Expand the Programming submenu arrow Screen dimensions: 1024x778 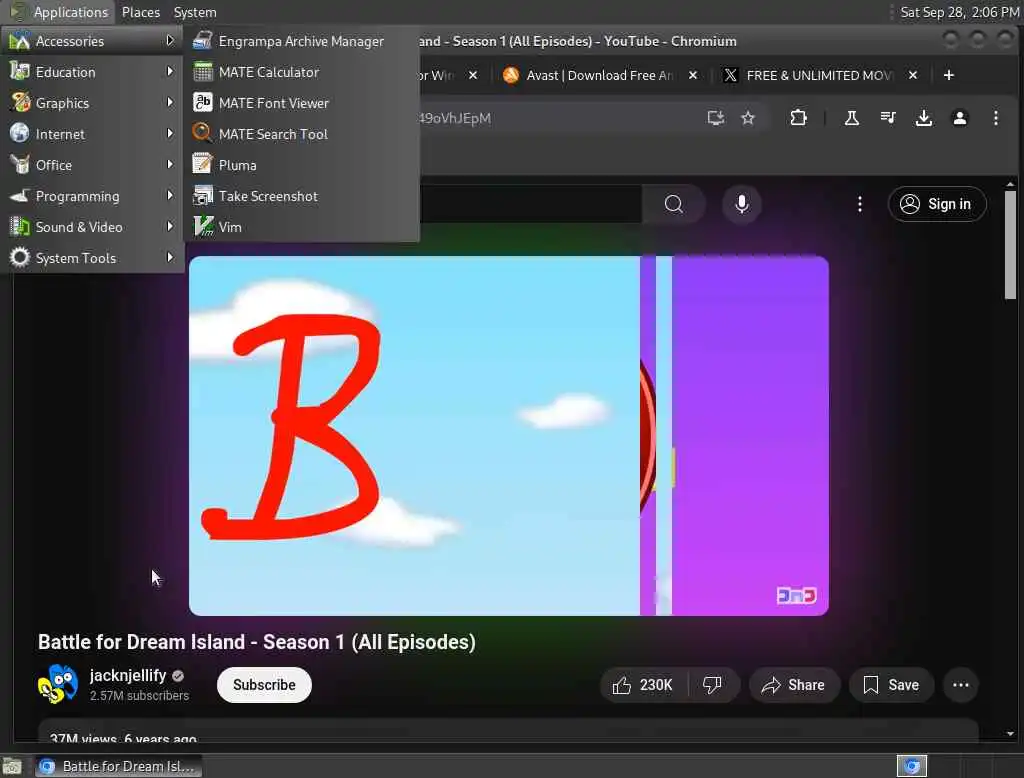(x=170, y=195)
